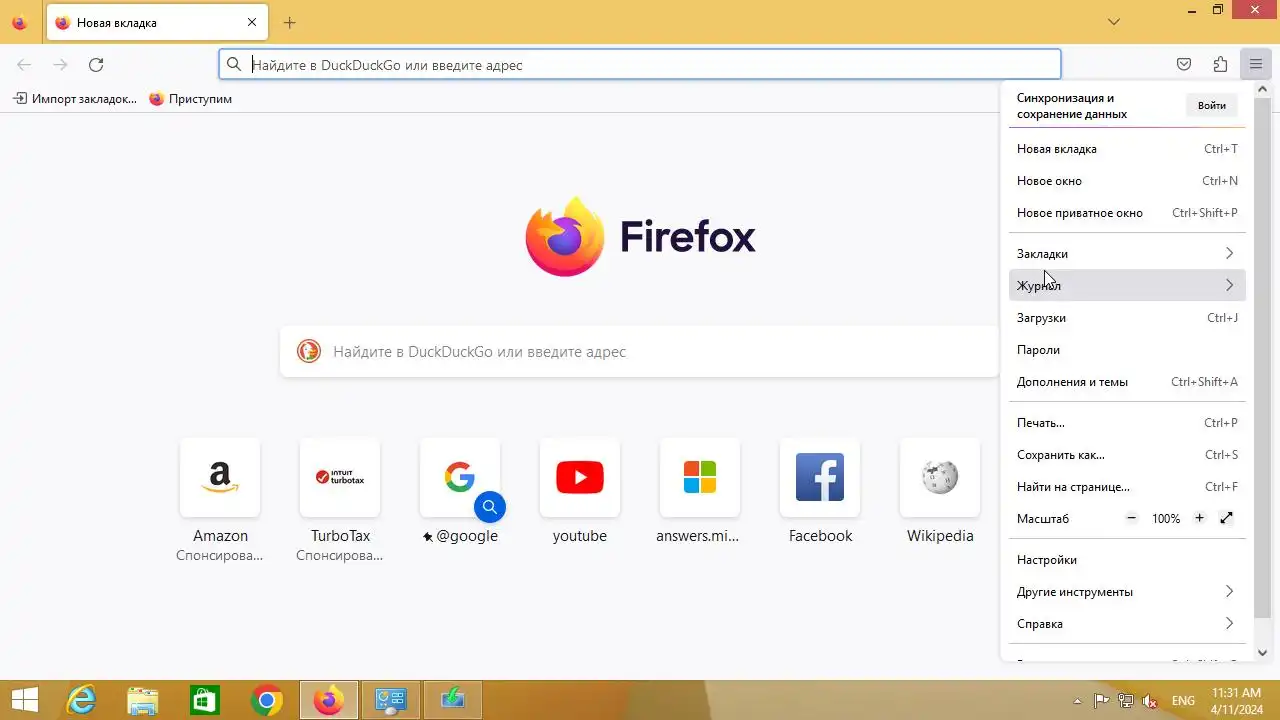Reload the current page

pyautogui.click(x=96, y=65)
